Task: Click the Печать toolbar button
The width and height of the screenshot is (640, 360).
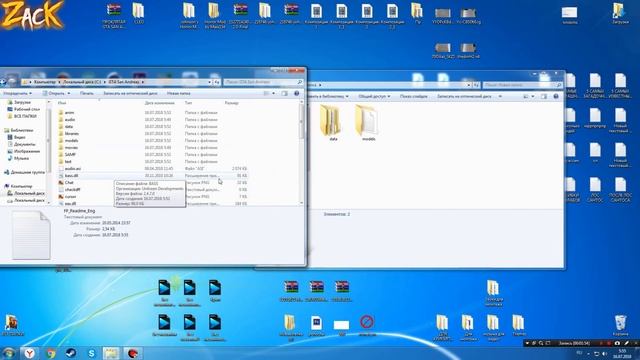Action: pos(87,93)
